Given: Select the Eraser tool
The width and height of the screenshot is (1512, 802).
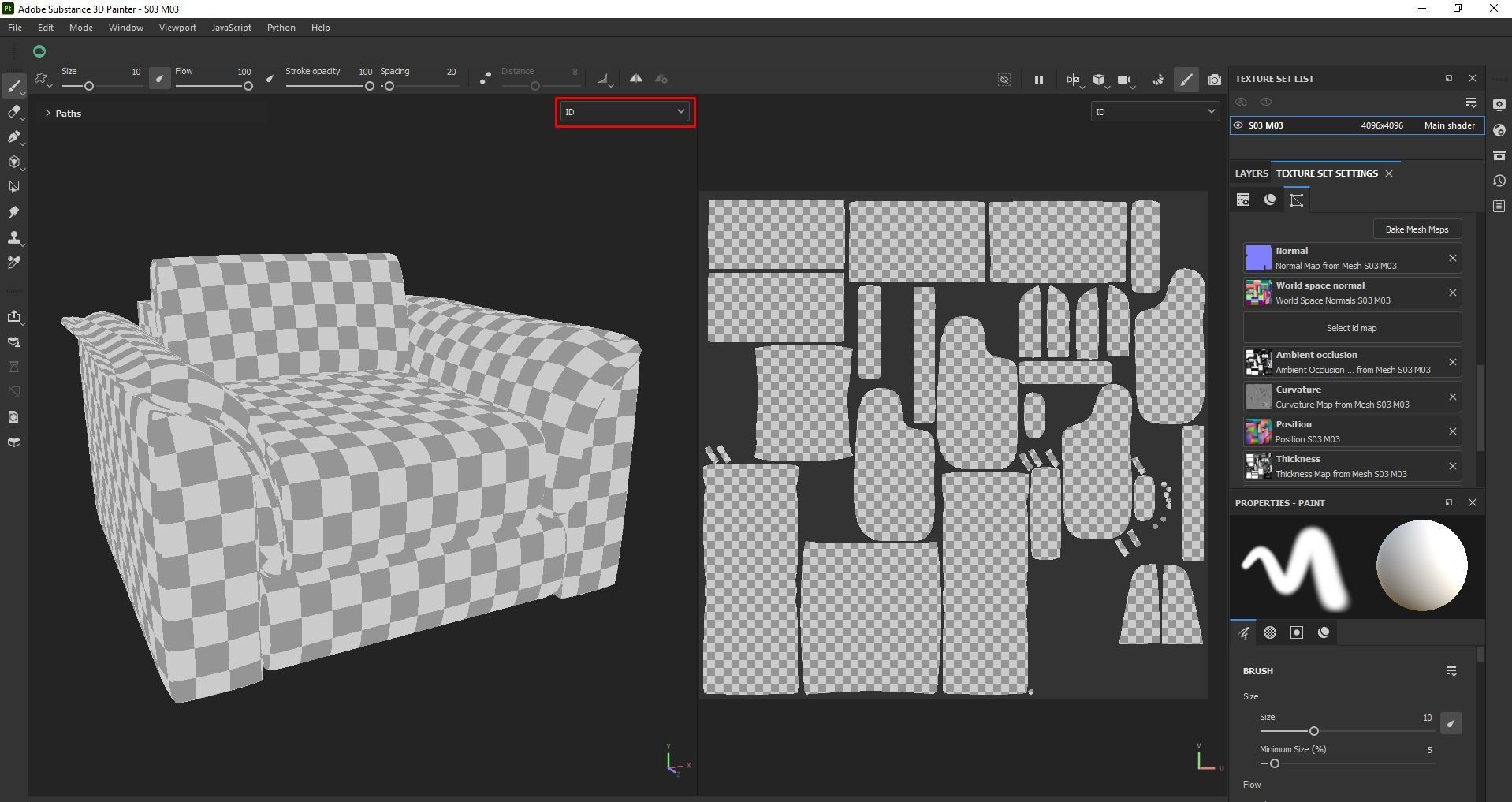Looking at the screenshot, I should coord(14,111).
